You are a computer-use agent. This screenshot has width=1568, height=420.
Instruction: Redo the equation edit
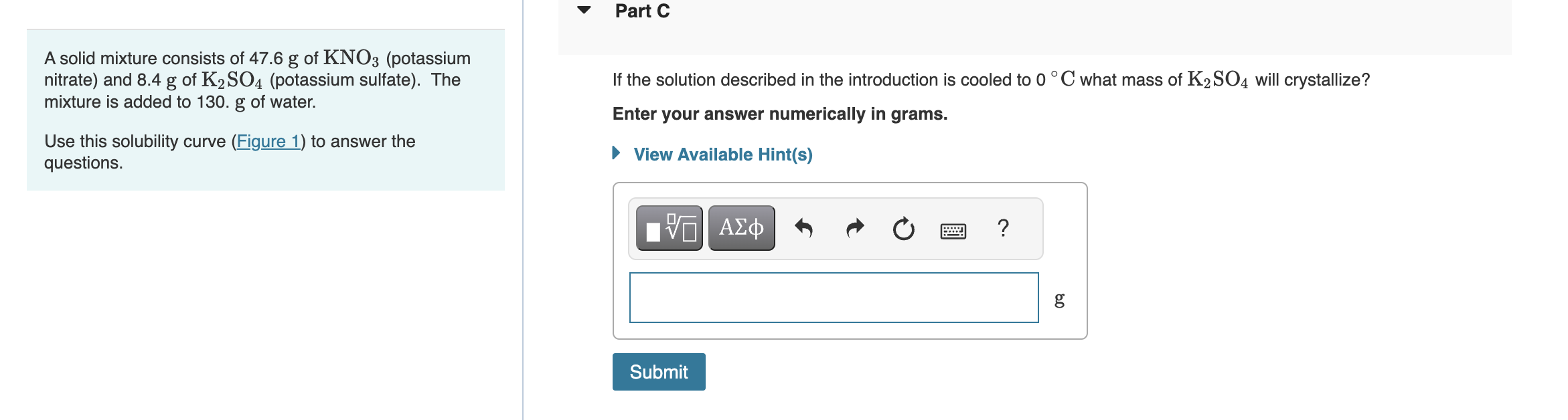[x=854, y=227]
